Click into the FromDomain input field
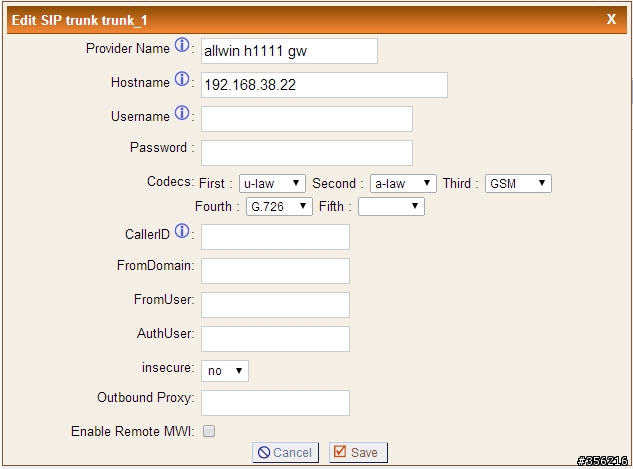633x469 pixels. point(275,271)
